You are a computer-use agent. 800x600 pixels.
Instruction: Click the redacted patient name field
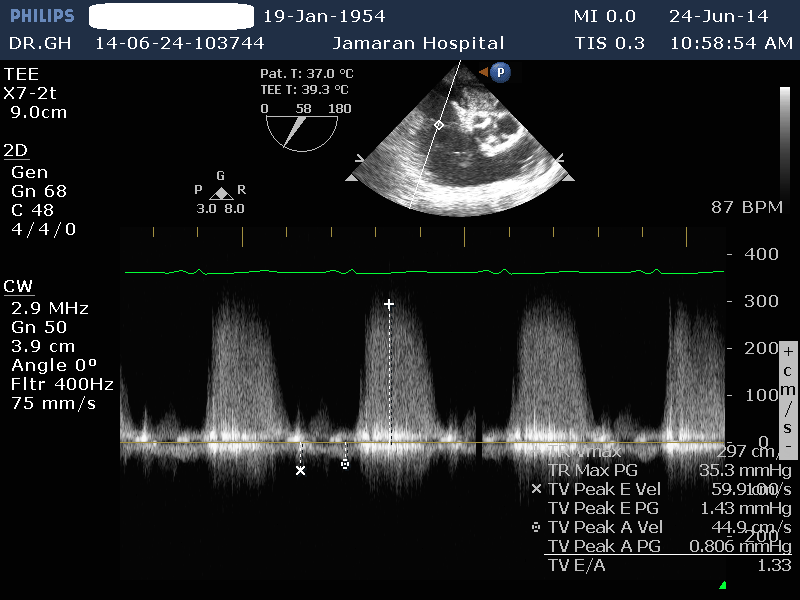click(x=170, y=17)
